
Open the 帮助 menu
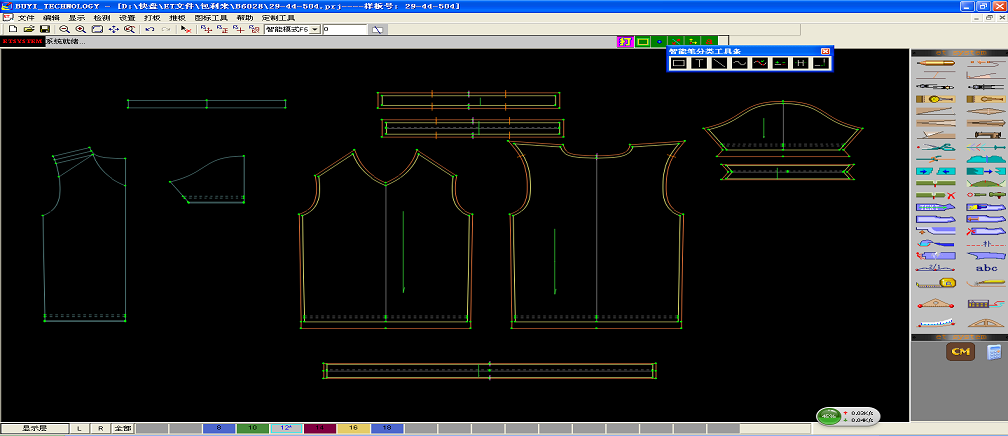[244, 18]
